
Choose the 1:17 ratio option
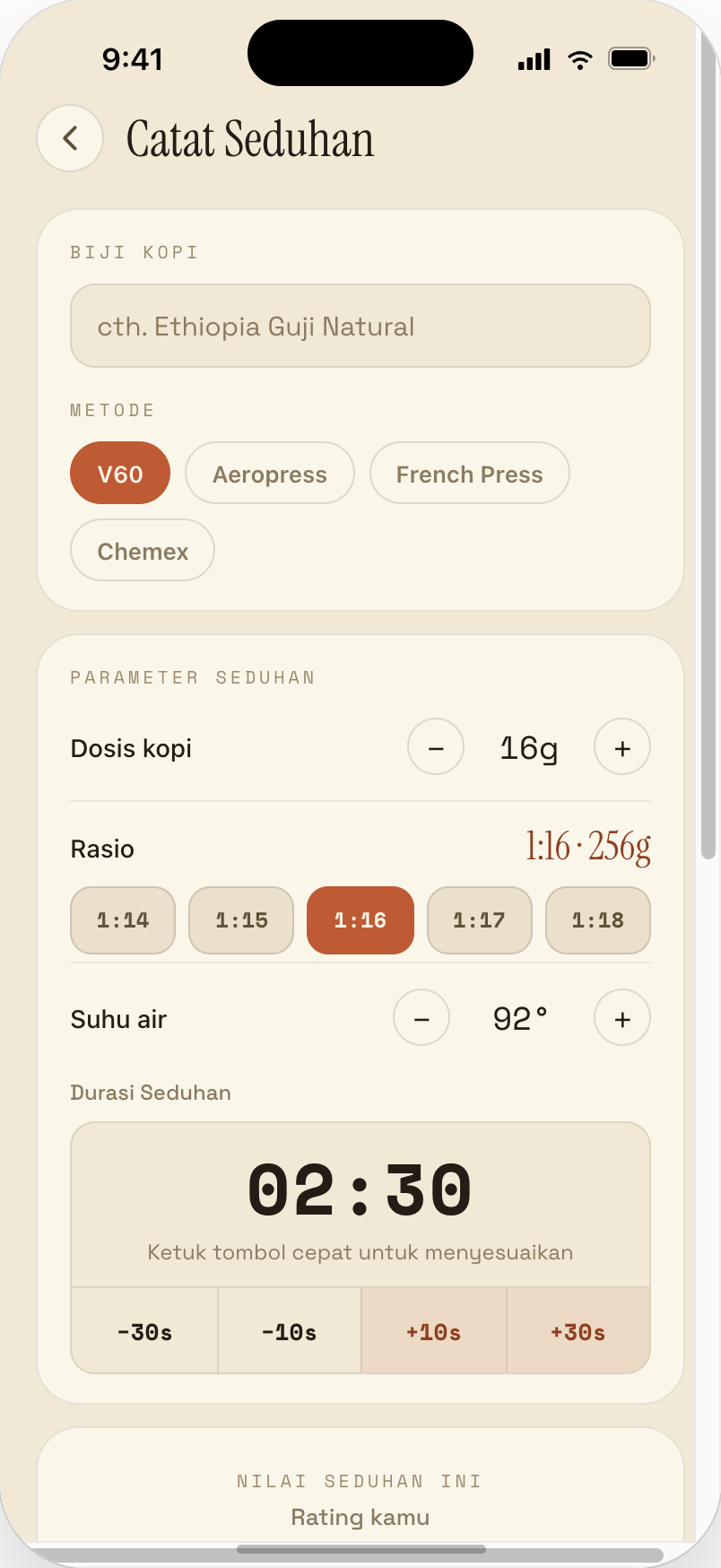(x=479, y=920)
